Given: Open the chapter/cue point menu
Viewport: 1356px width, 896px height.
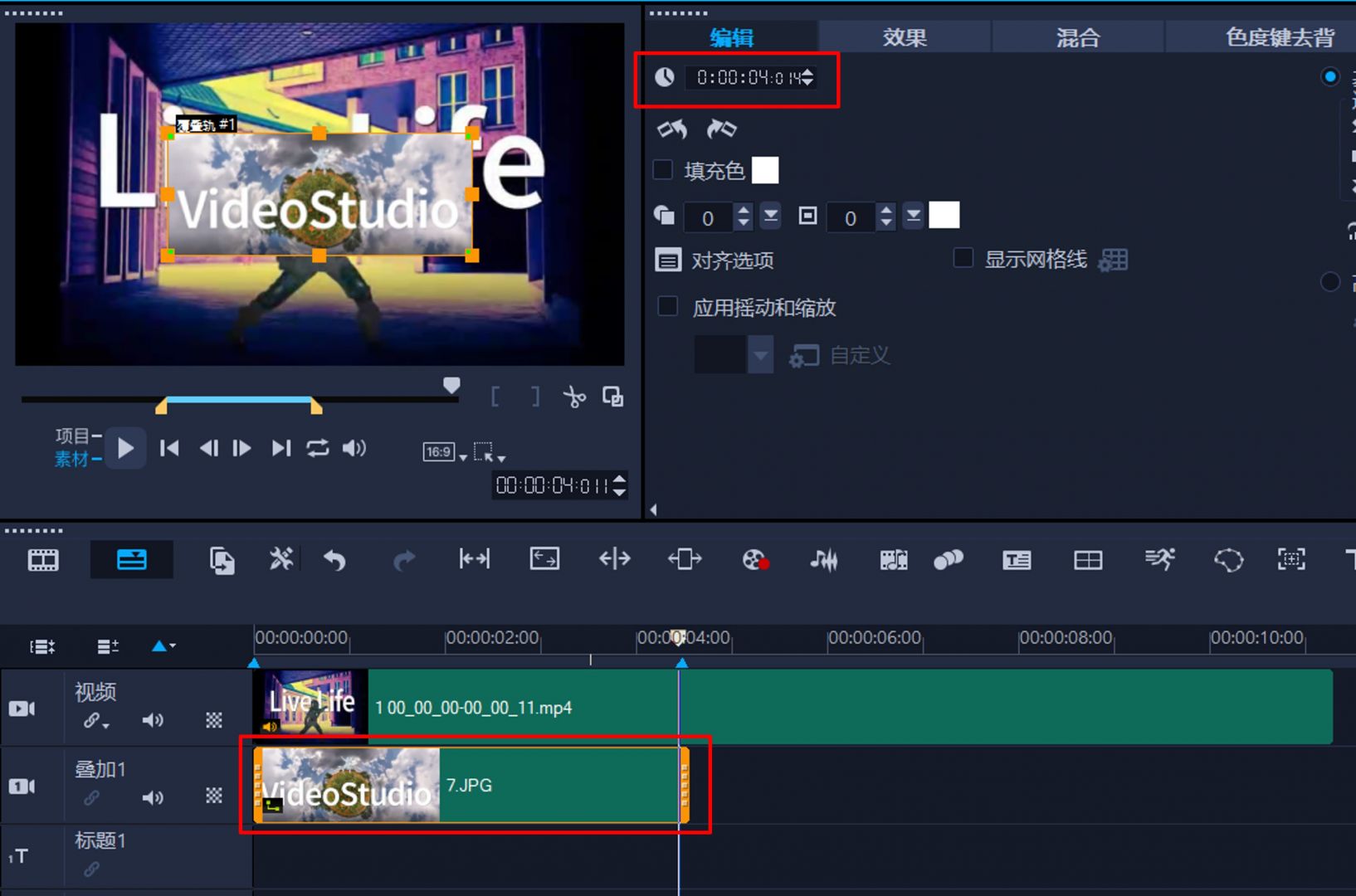Looking at the screenshot, I should [x=163, y=646].
